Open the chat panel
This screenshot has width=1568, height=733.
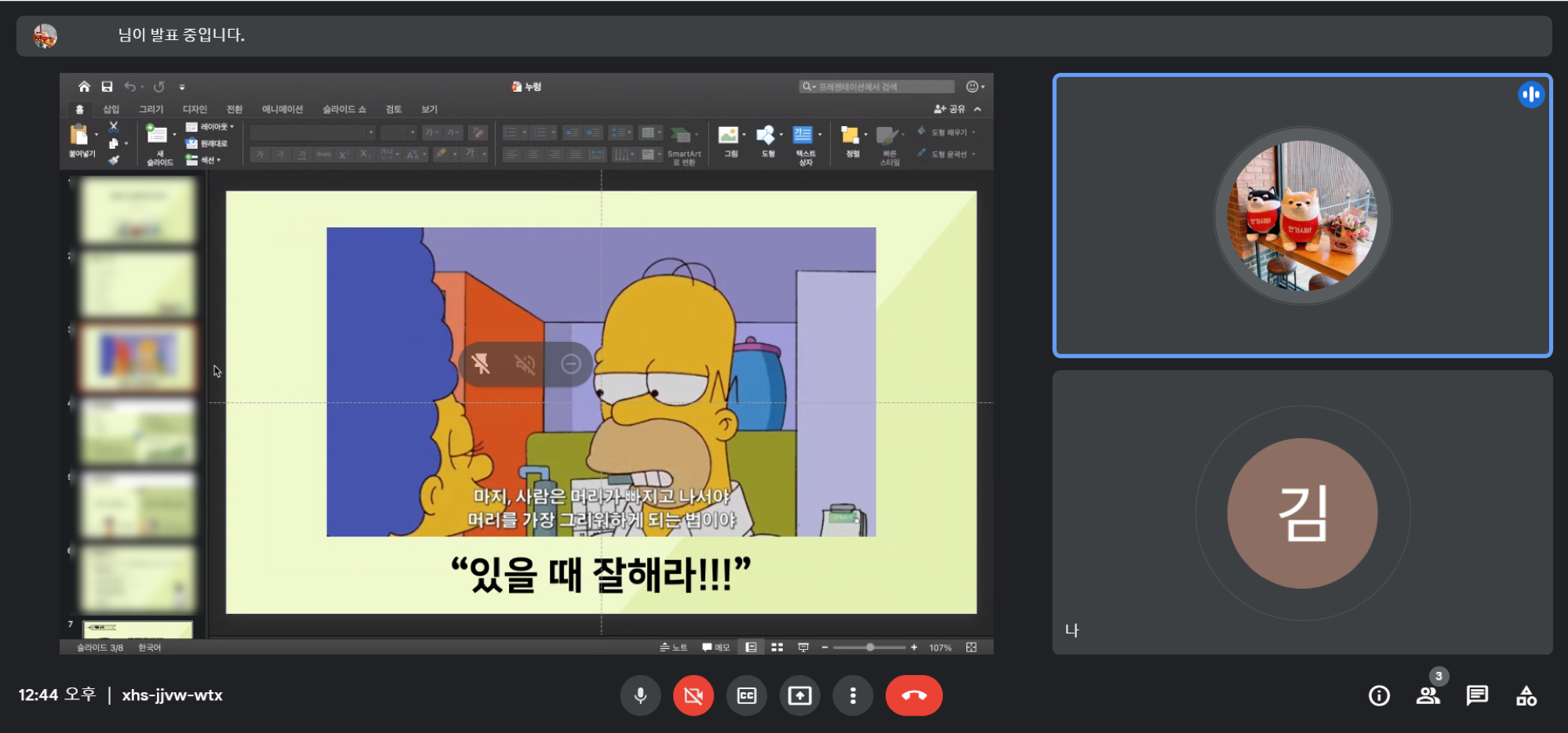[1477, 695]
